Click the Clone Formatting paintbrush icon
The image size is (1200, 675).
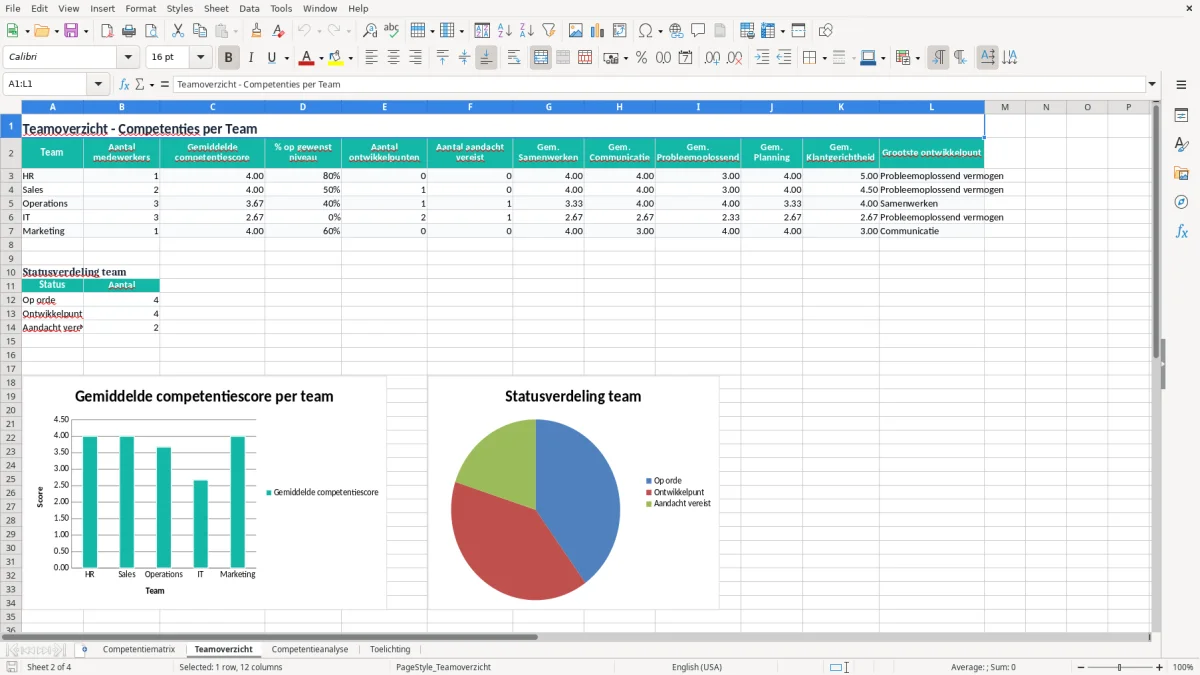pos(257,31)
